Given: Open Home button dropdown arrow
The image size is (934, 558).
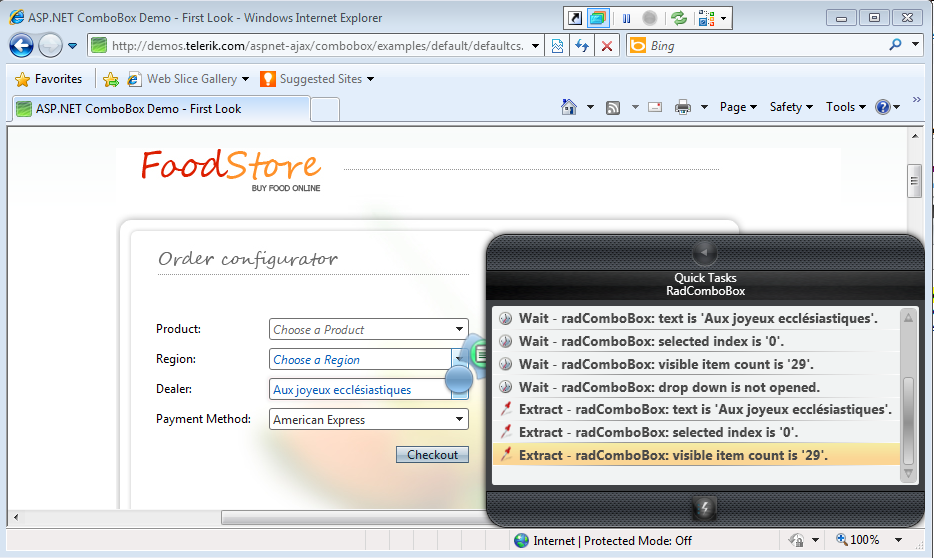Looking at the screenshot, I should click(x=590, y=107).
